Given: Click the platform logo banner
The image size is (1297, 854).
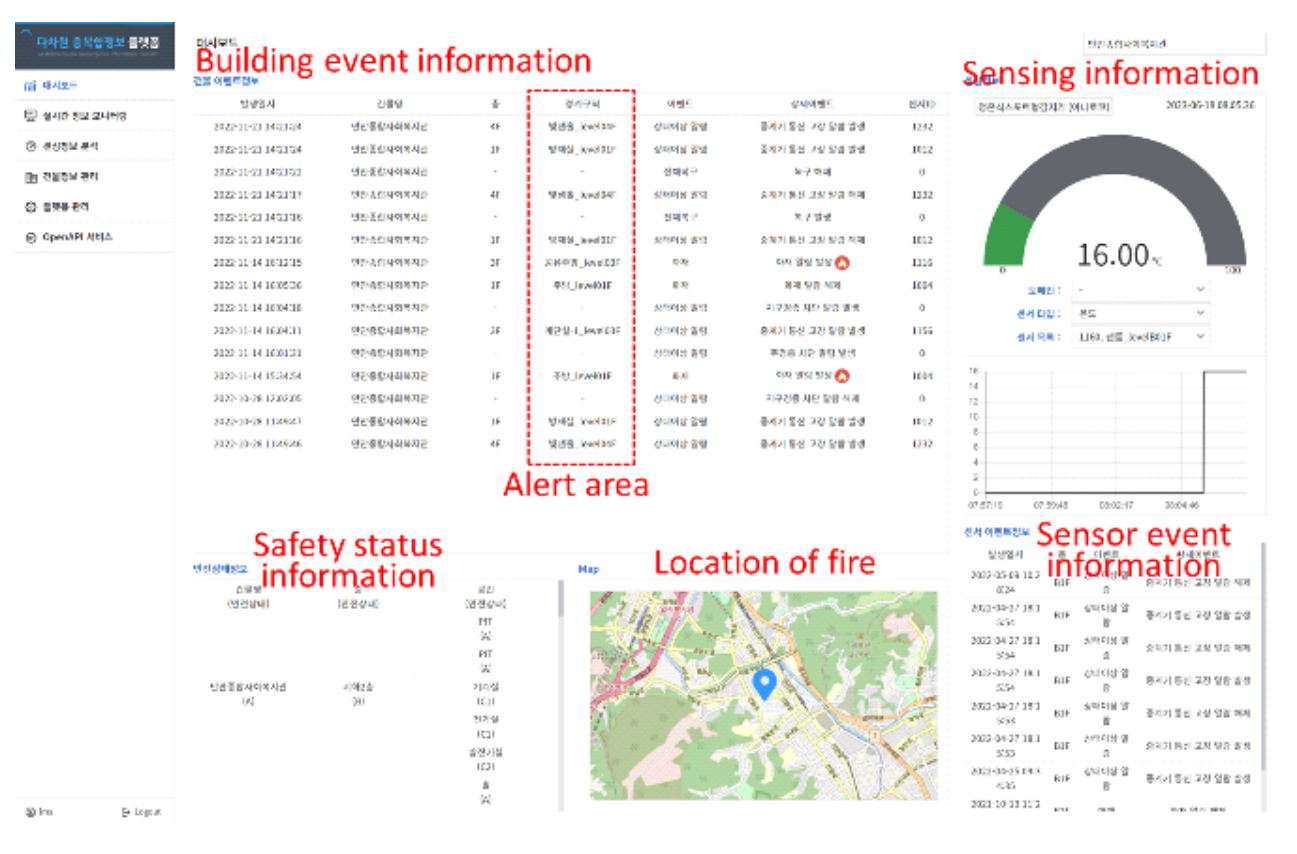Looking at the screenshot, I should pyautogui.click(x=95, y=46).
